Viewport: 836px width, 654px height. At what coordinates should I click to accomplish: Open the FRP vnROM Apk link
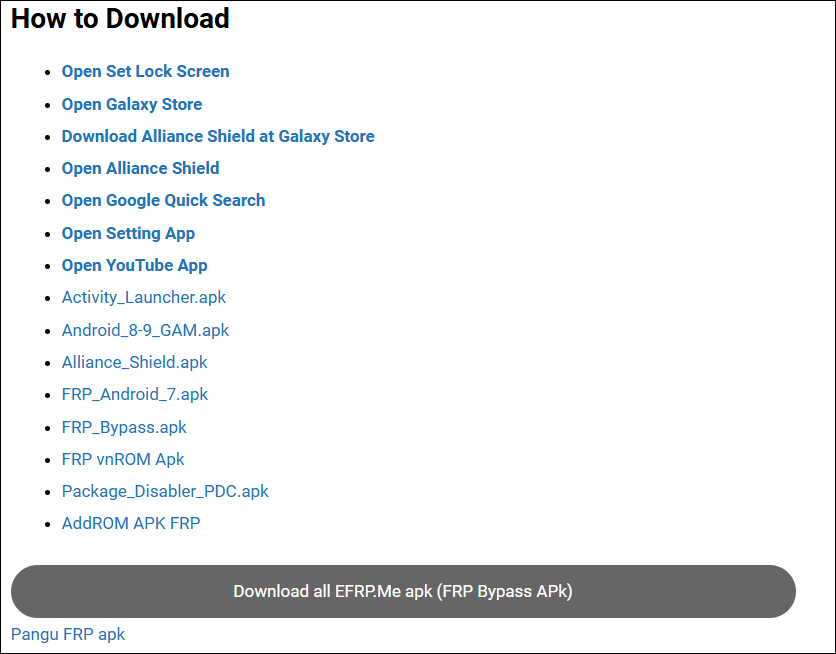click(122, 459)
